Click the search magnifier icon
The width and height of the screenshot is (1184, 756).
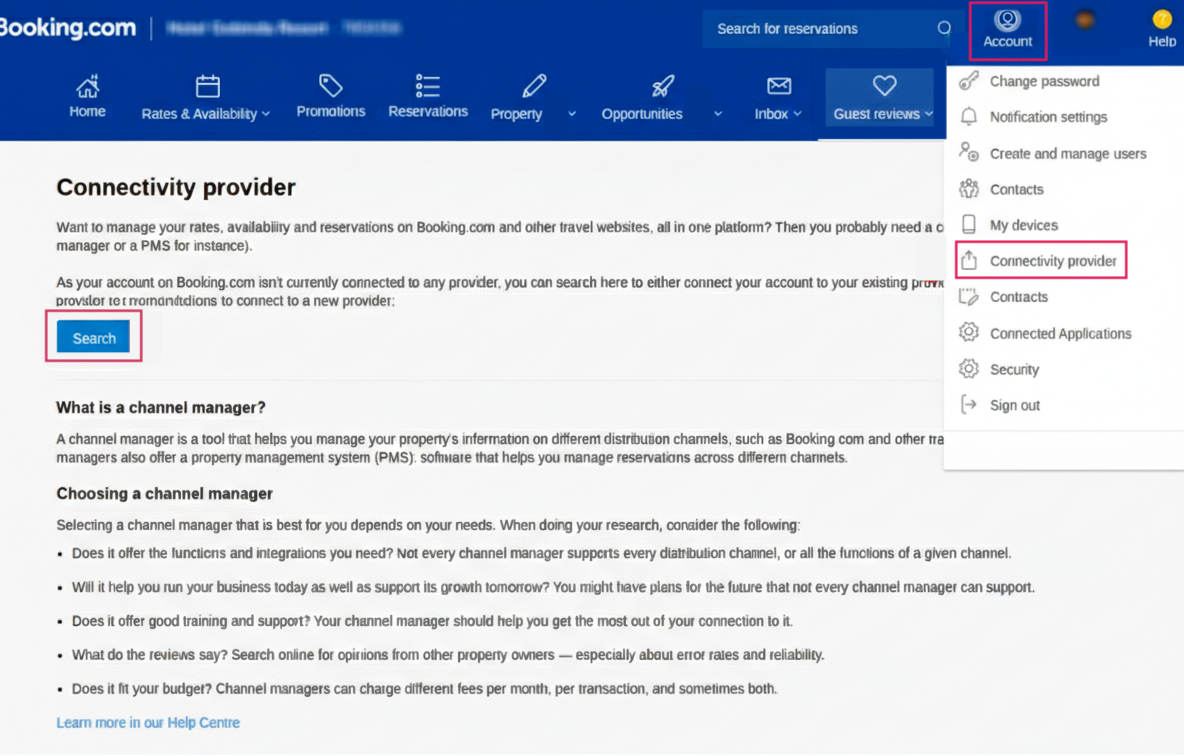(944, 28)
